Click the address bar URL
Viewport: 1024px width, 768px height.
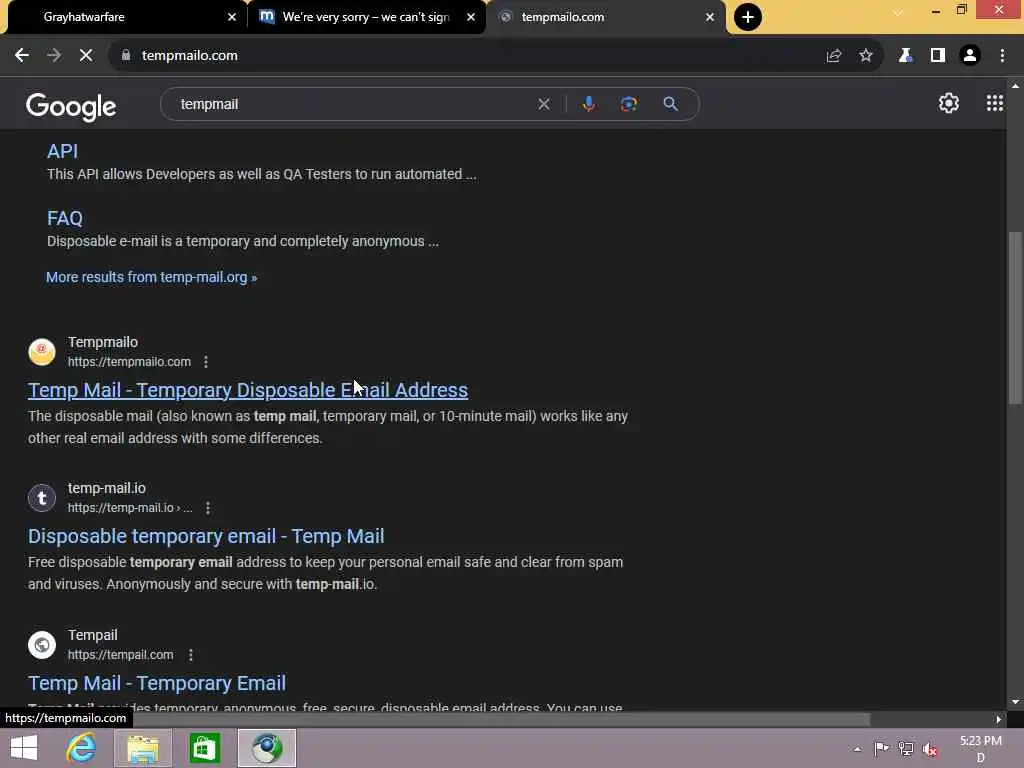189,56
